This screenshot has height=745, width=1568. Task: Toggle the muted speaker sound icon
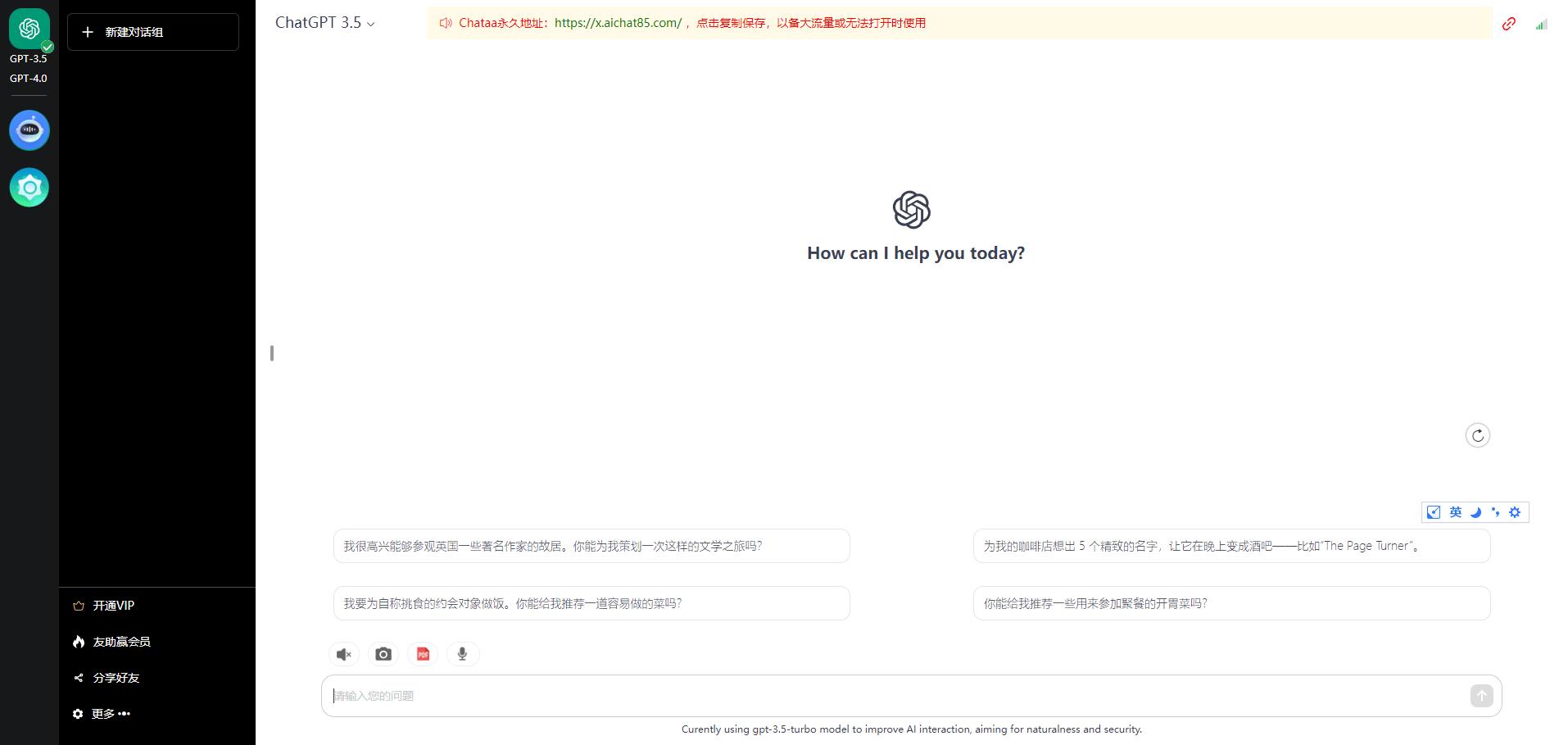[344, 654]
